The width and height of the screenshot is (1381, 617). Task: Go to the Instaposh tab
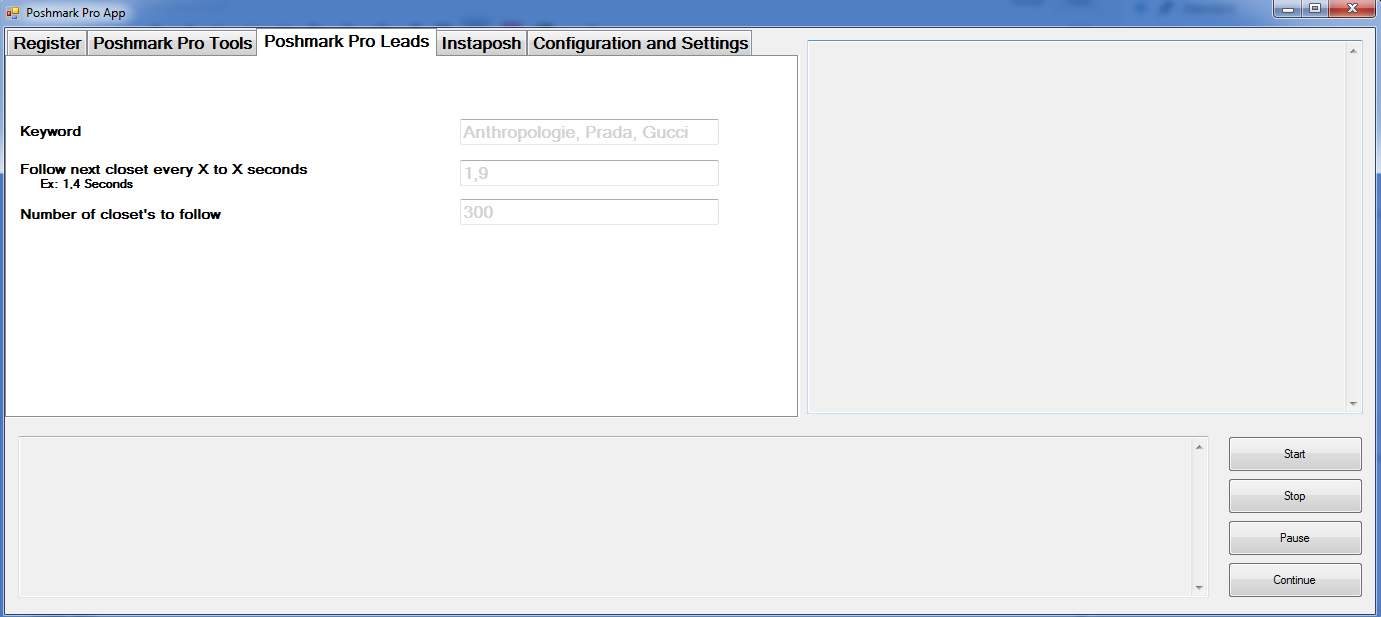click(x=481, y=43)
